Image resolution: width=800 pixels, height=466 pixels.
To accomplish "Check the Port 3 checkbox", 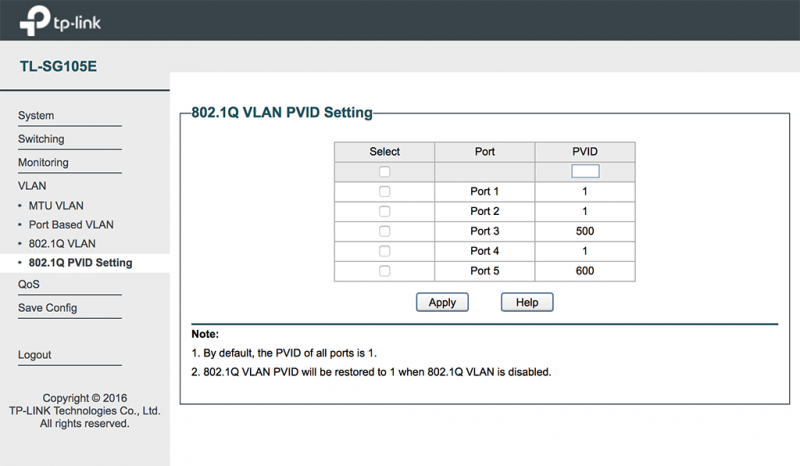I will [385, 231].
